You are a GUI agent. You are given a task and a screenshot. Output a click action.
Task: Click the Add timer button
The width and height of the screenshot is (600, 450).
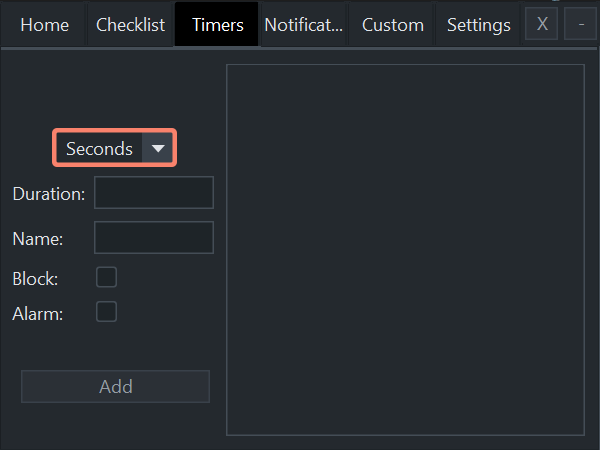point(115,386)
